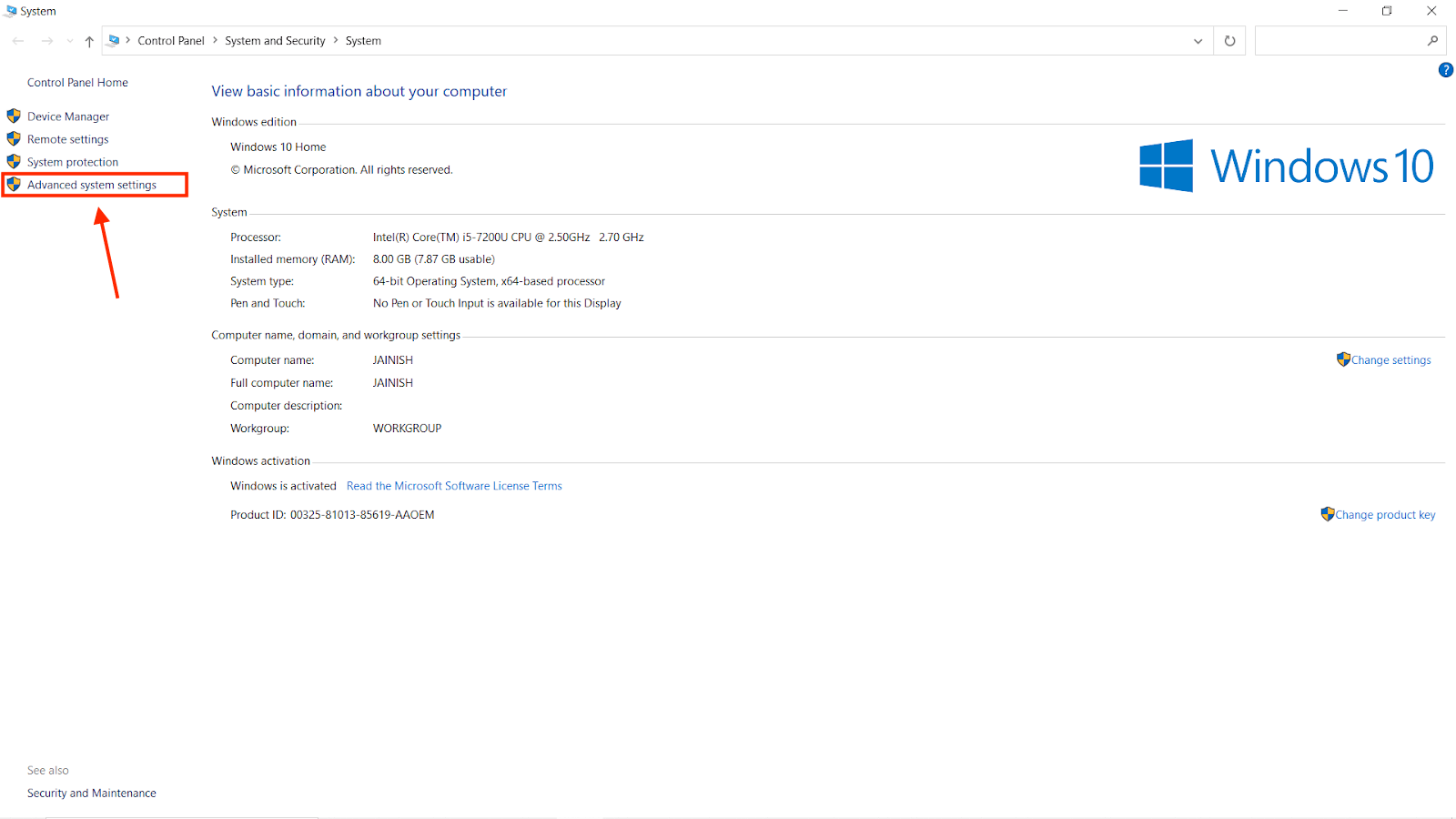
Task: Click the System and Security breadcrumb
Action: coord(275,41)
